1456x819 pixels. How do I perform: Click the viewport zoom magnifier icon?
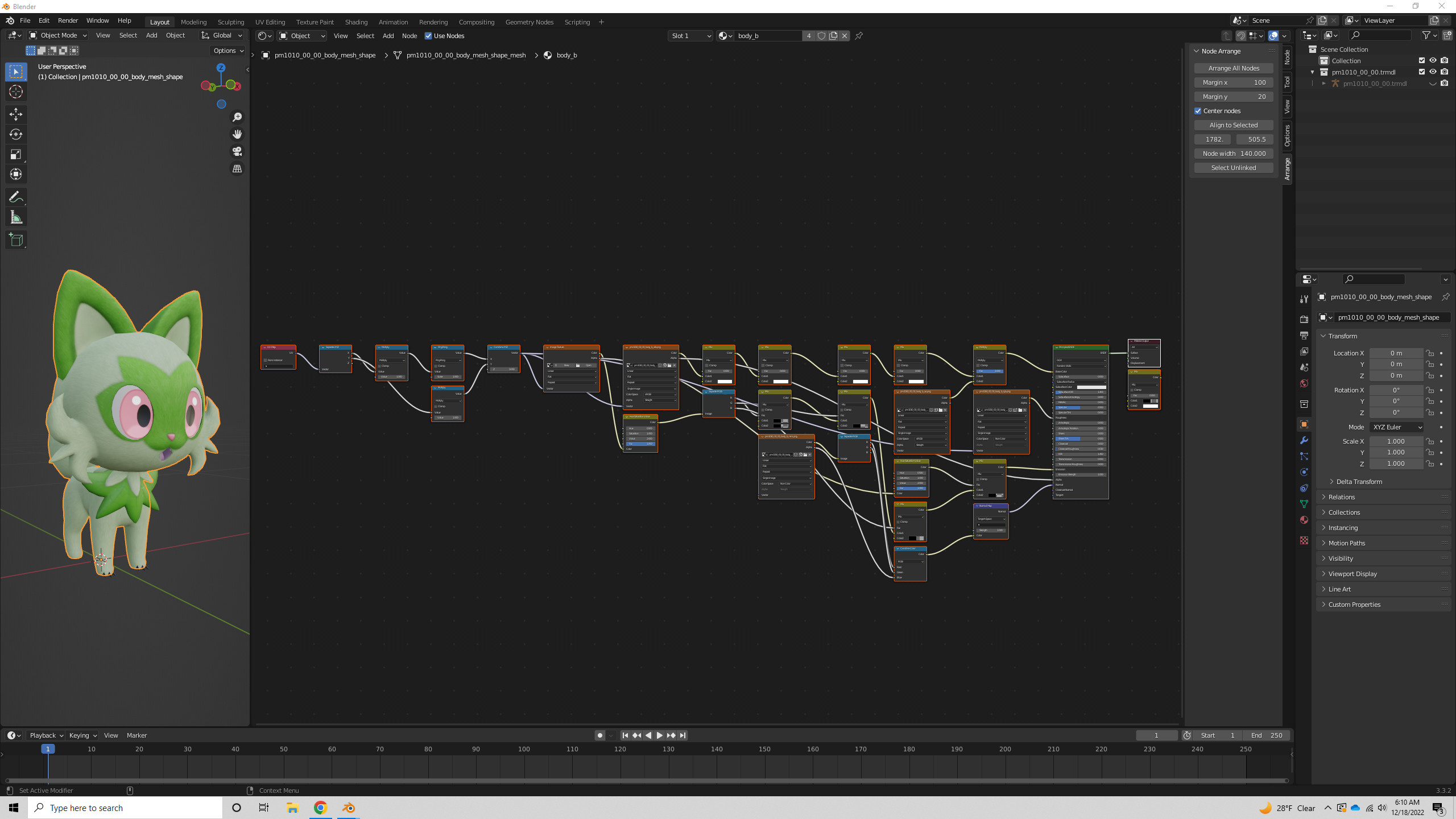point(237,117)
